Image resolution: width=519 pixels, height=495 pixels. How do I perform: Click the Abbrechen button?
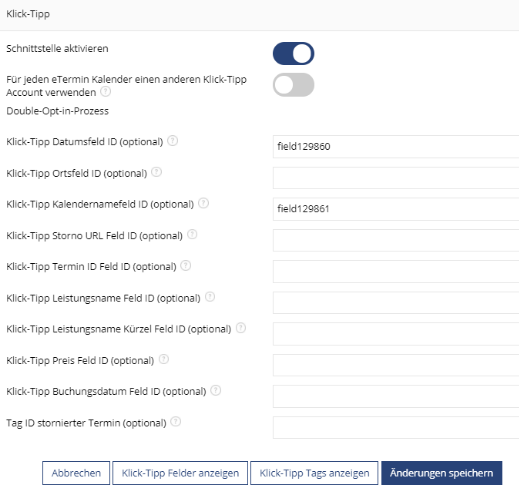click(76, 473)
